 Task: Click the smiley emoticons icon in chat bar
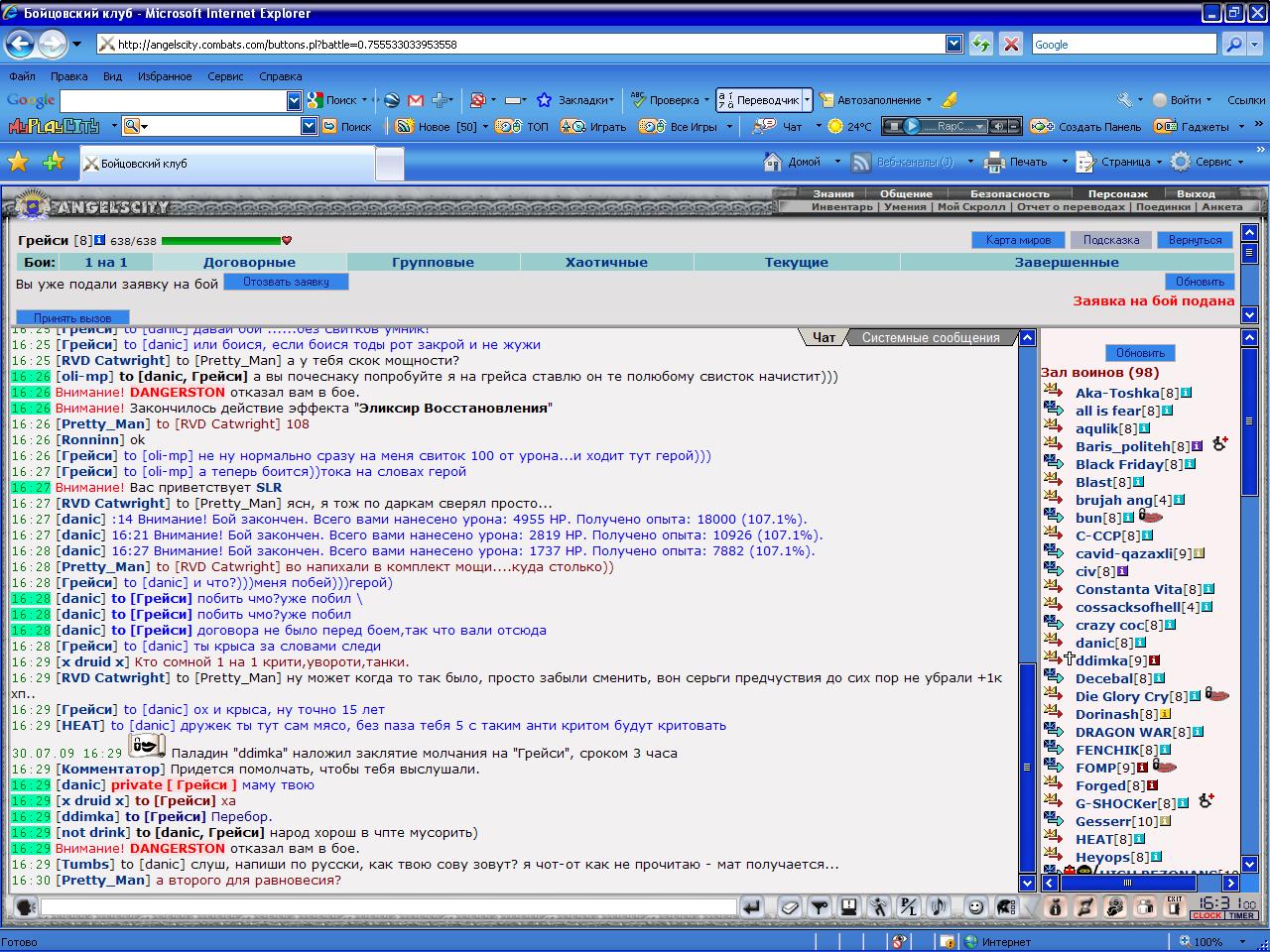click(975, 906)
